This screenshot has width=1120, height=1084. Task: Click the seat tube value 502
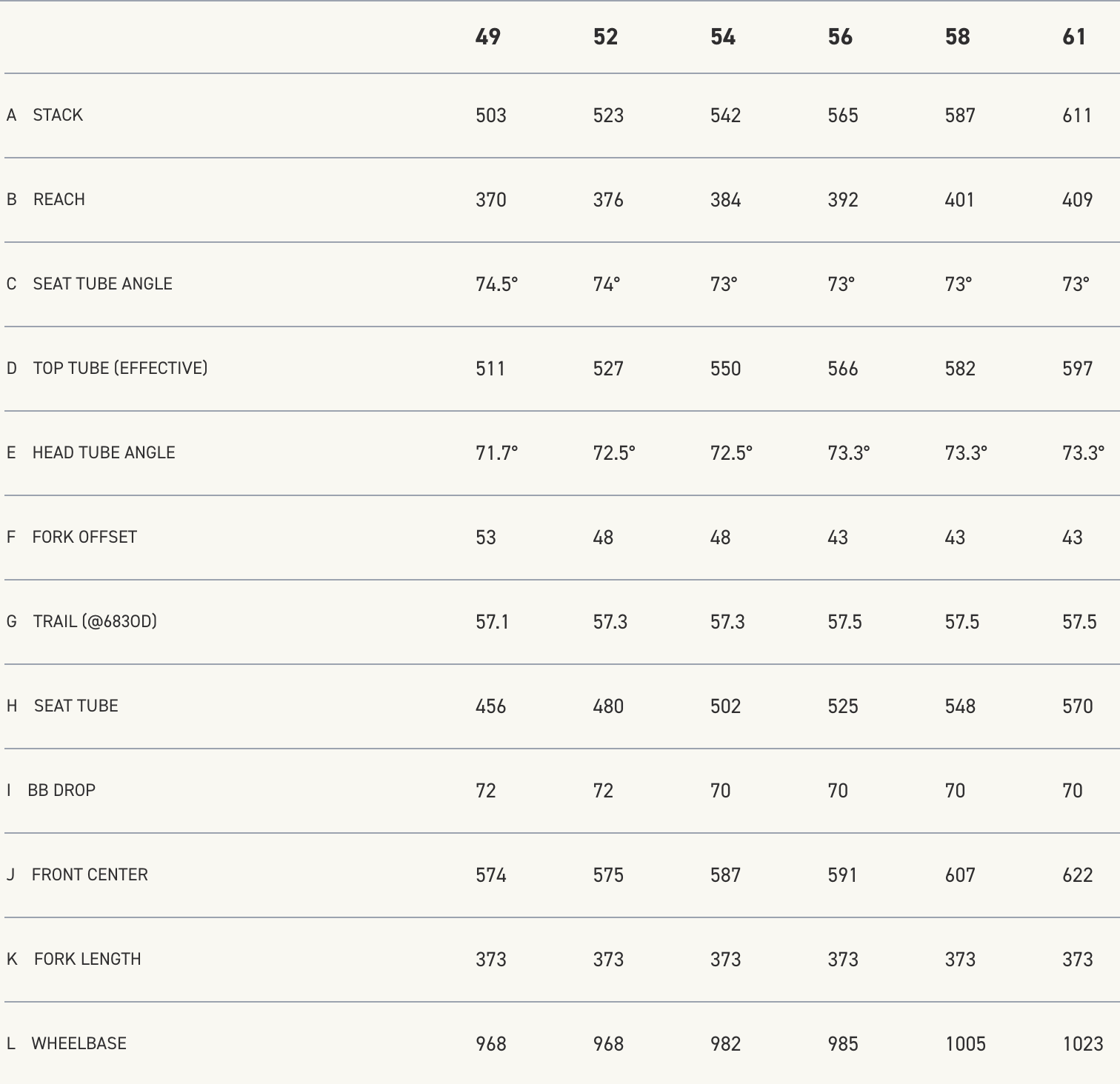(725, 706)
